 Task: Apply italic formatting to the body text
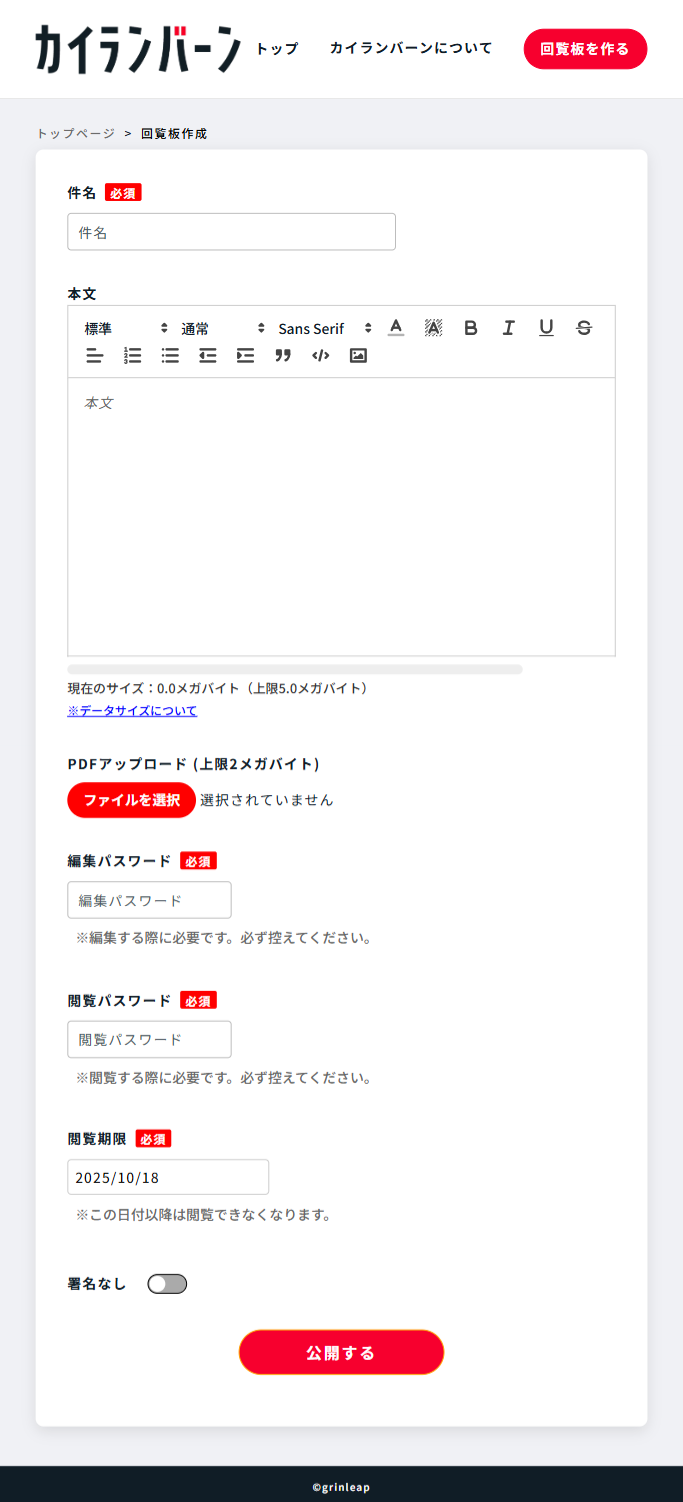click(508, 328)
